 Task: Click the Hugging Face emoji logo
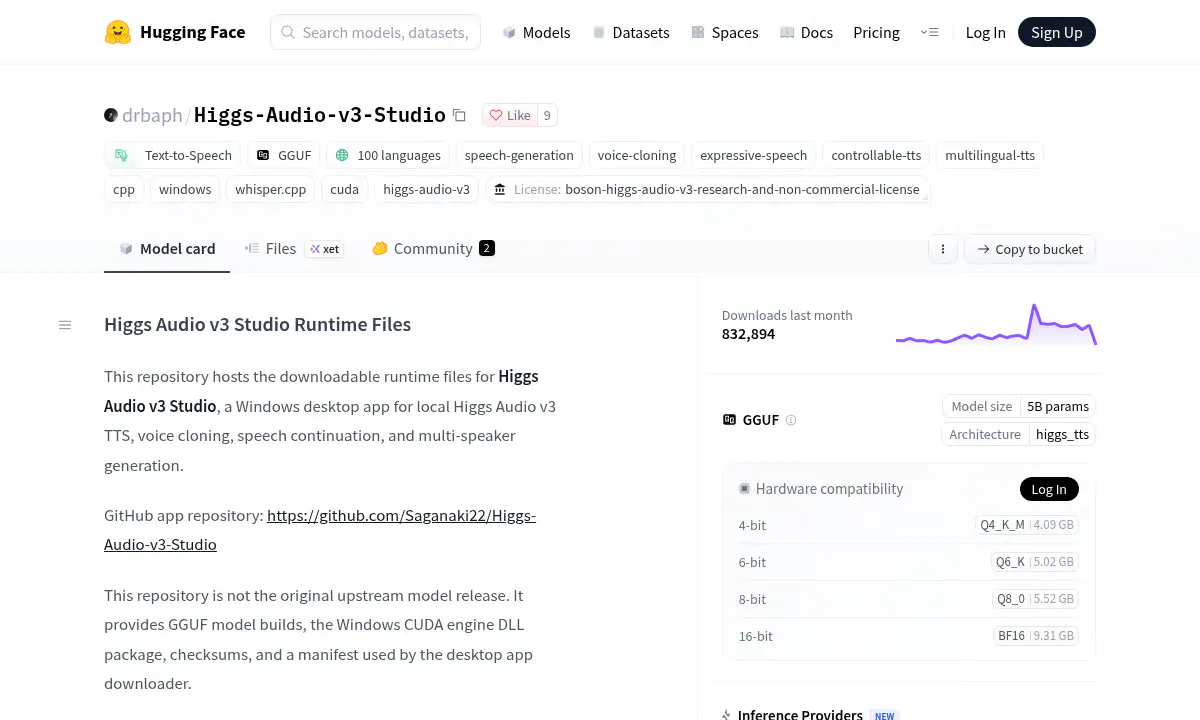(118, 32)
